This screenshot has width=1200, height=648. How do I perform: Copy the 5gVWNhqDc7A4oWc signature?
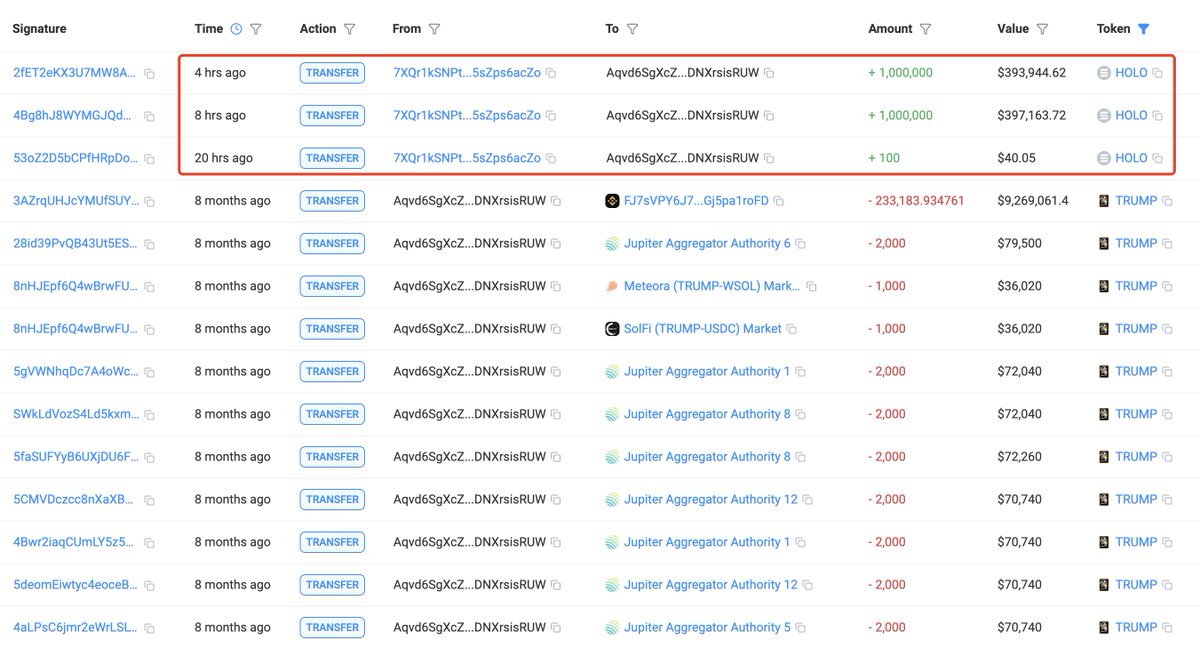(149, 372)
